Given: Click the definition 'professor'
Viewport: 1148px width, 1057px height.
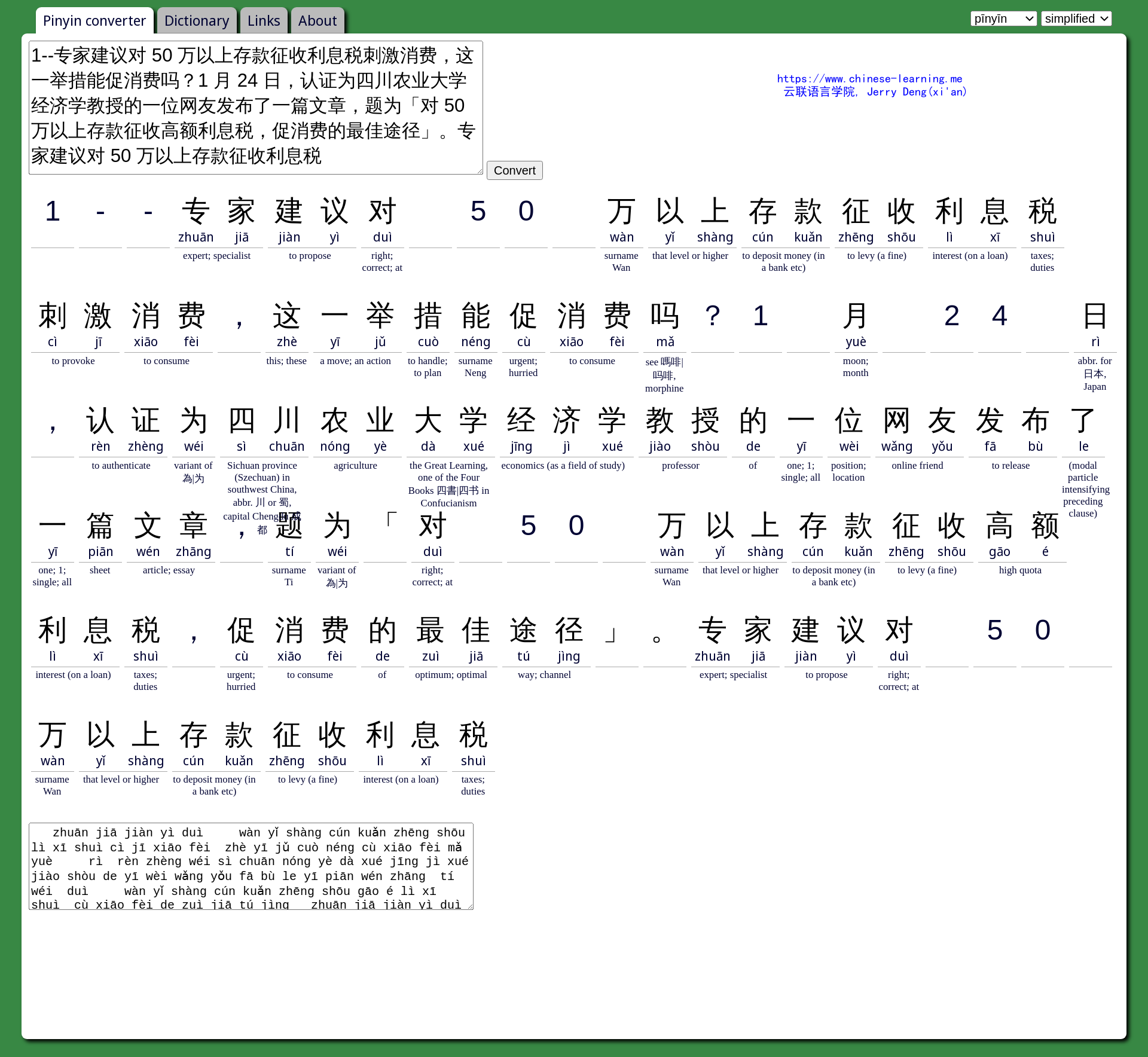Looking at the screenshot, I should click(x=680, y=466).
